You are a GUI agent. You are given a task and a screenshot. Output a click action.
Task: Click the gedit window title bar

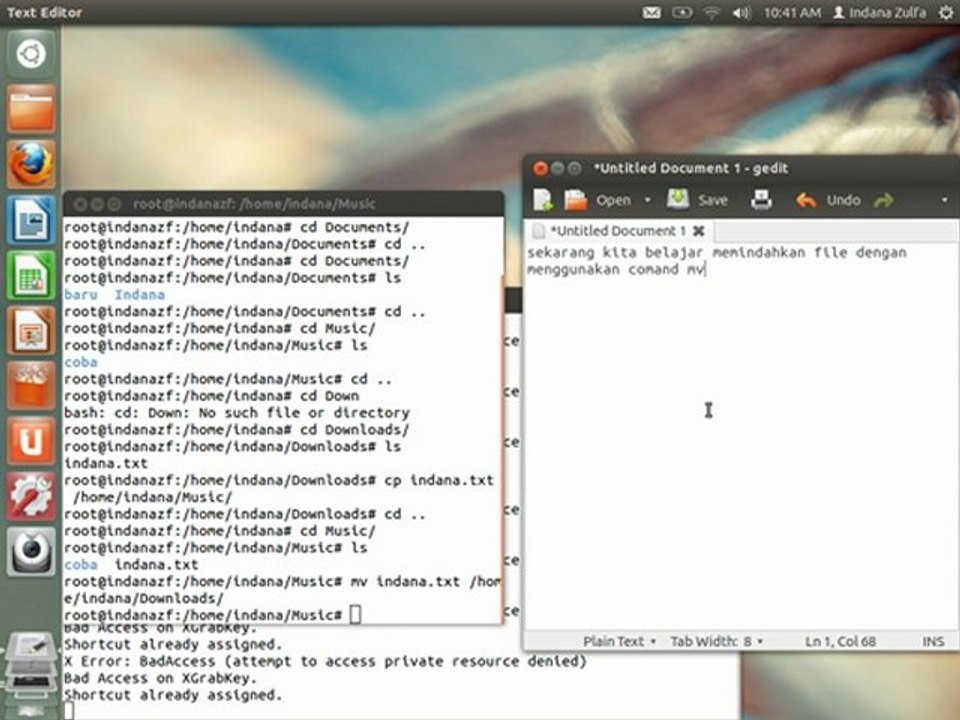(x=741, y=168)
